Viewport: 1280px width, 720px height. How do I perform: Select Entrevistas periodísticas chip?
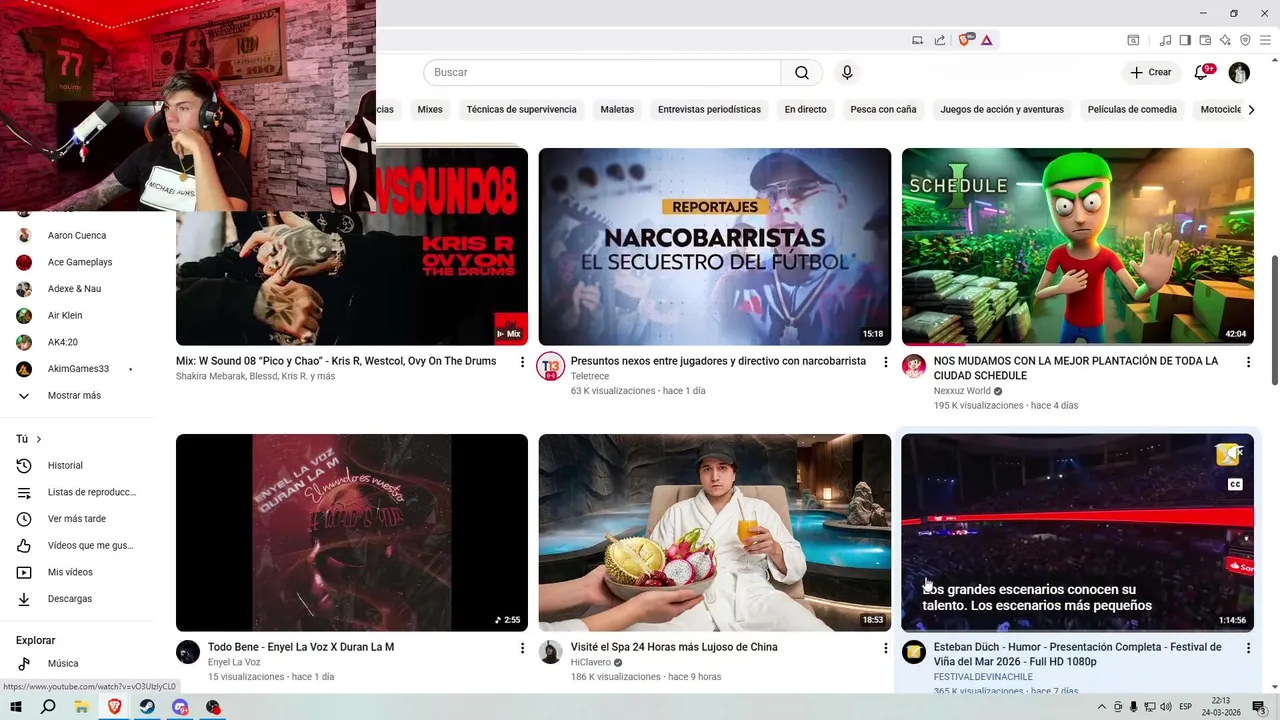click(709, 109)
